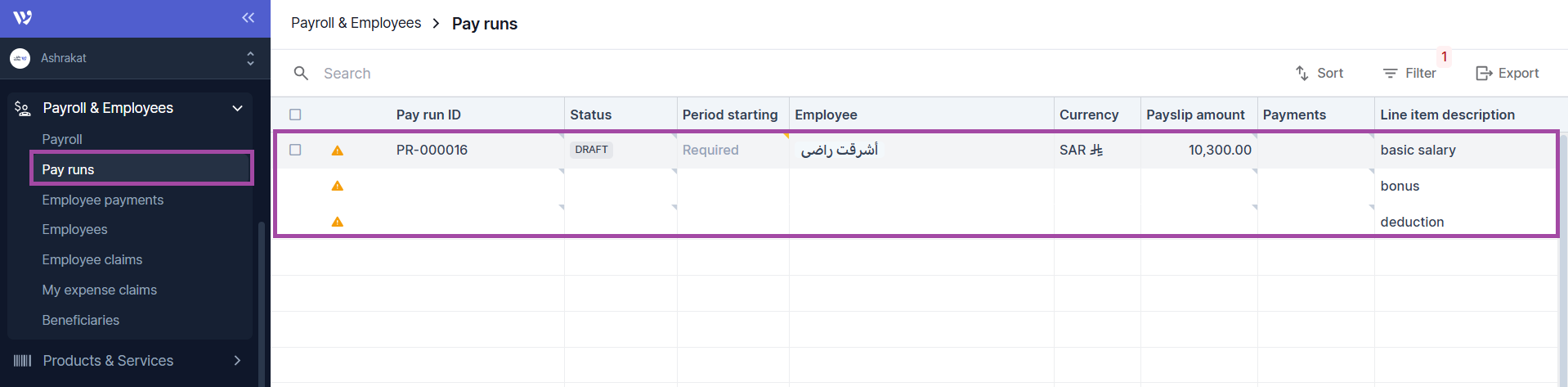Open the Filter options
Screen dimensions: 1568x387
1409,74
